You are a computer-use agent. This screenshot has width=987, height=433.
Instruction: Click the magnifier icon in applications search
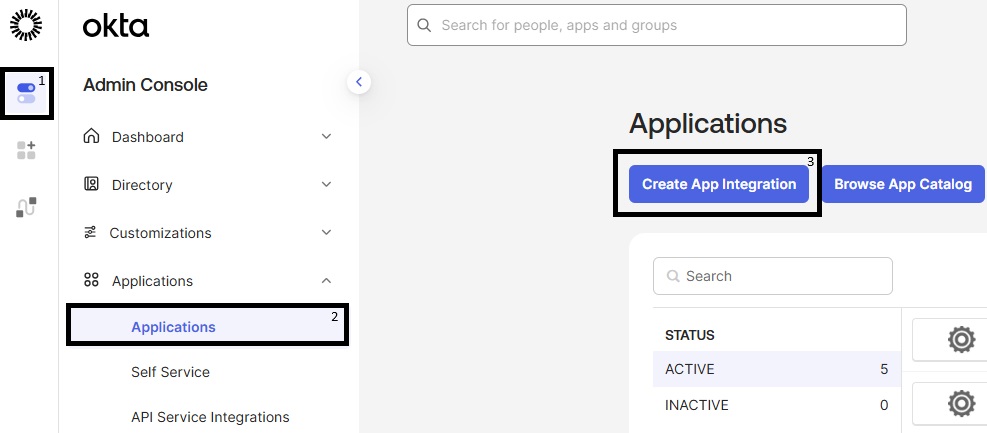672,276
